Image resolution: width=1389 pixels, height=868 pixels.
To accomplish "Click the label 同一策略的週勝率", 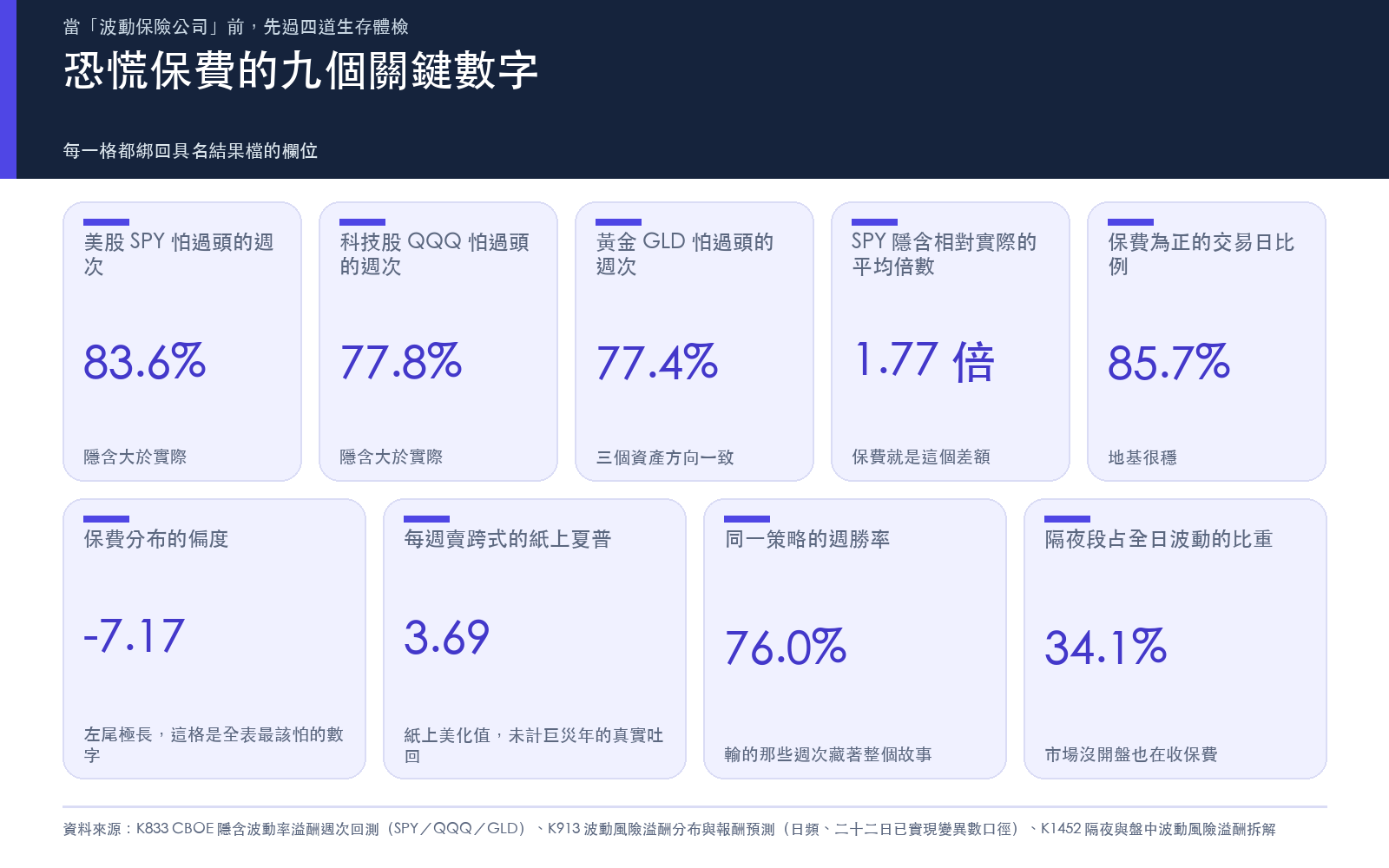I will click(x=807, y=539).
